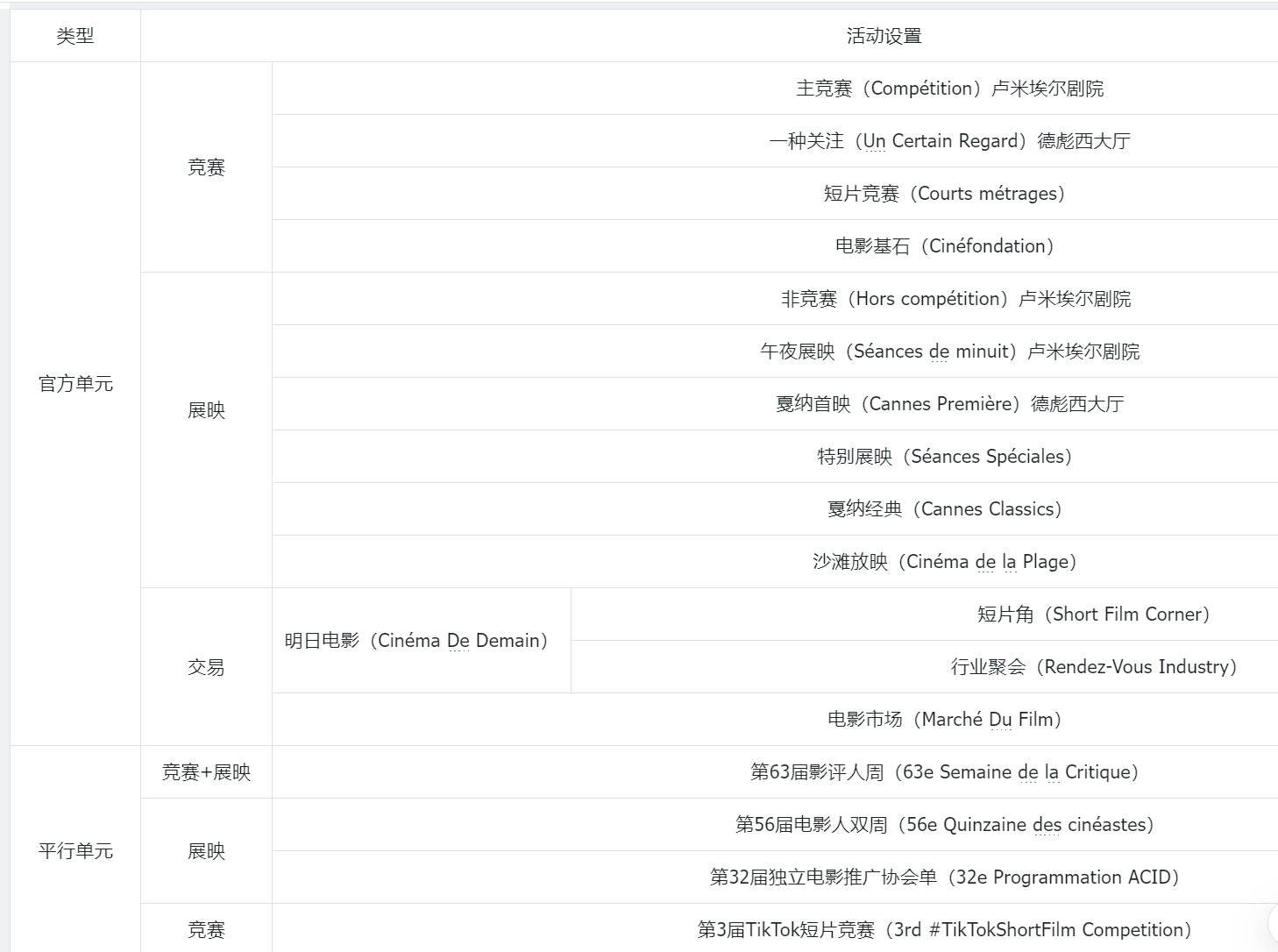Click the 竞赛+展映 cell

pyautogui.click(x=206, y=772)
